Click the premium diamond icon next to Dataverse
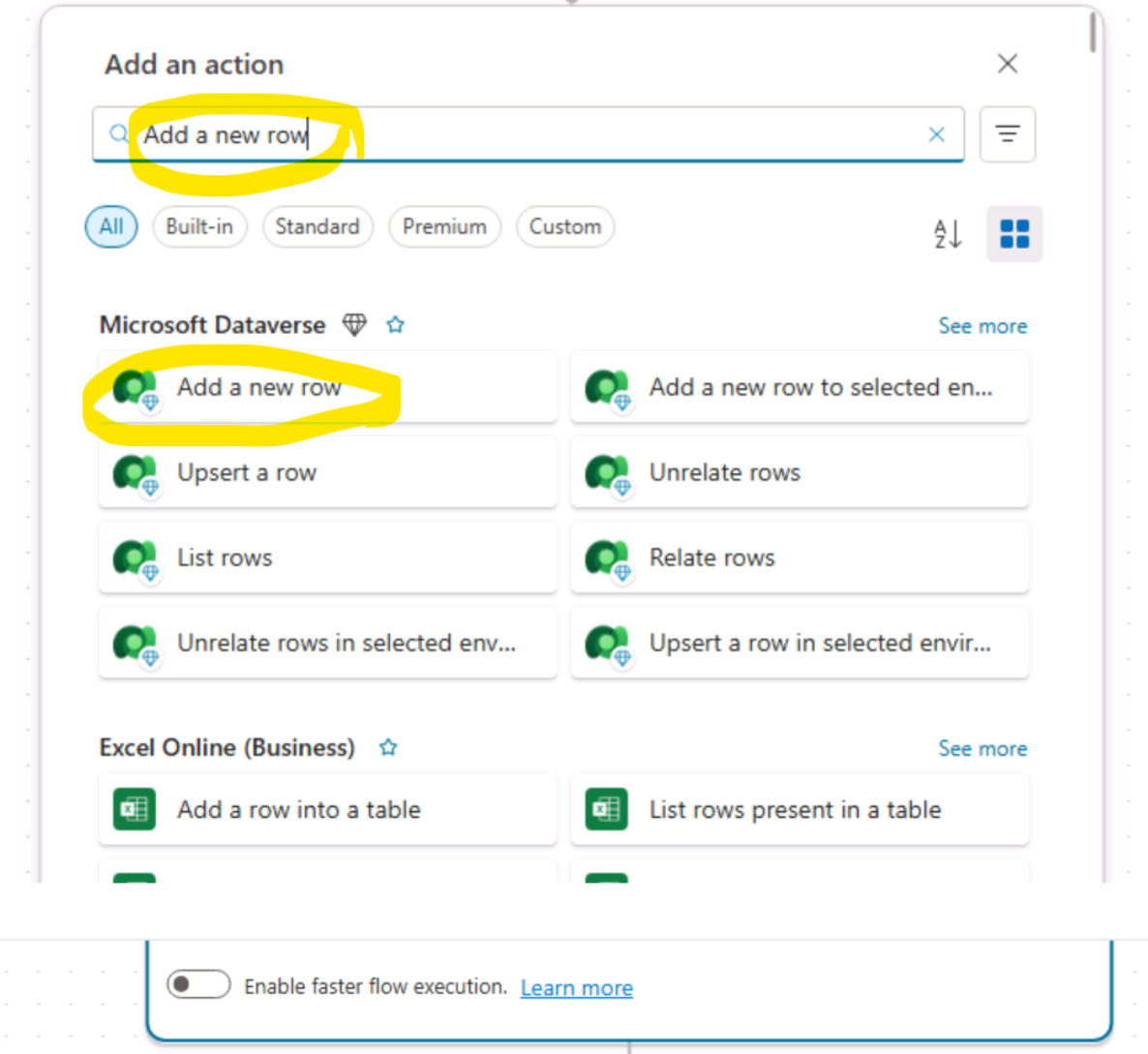The width and height of the screenshot is (1148, 1054). click(355, 325)
